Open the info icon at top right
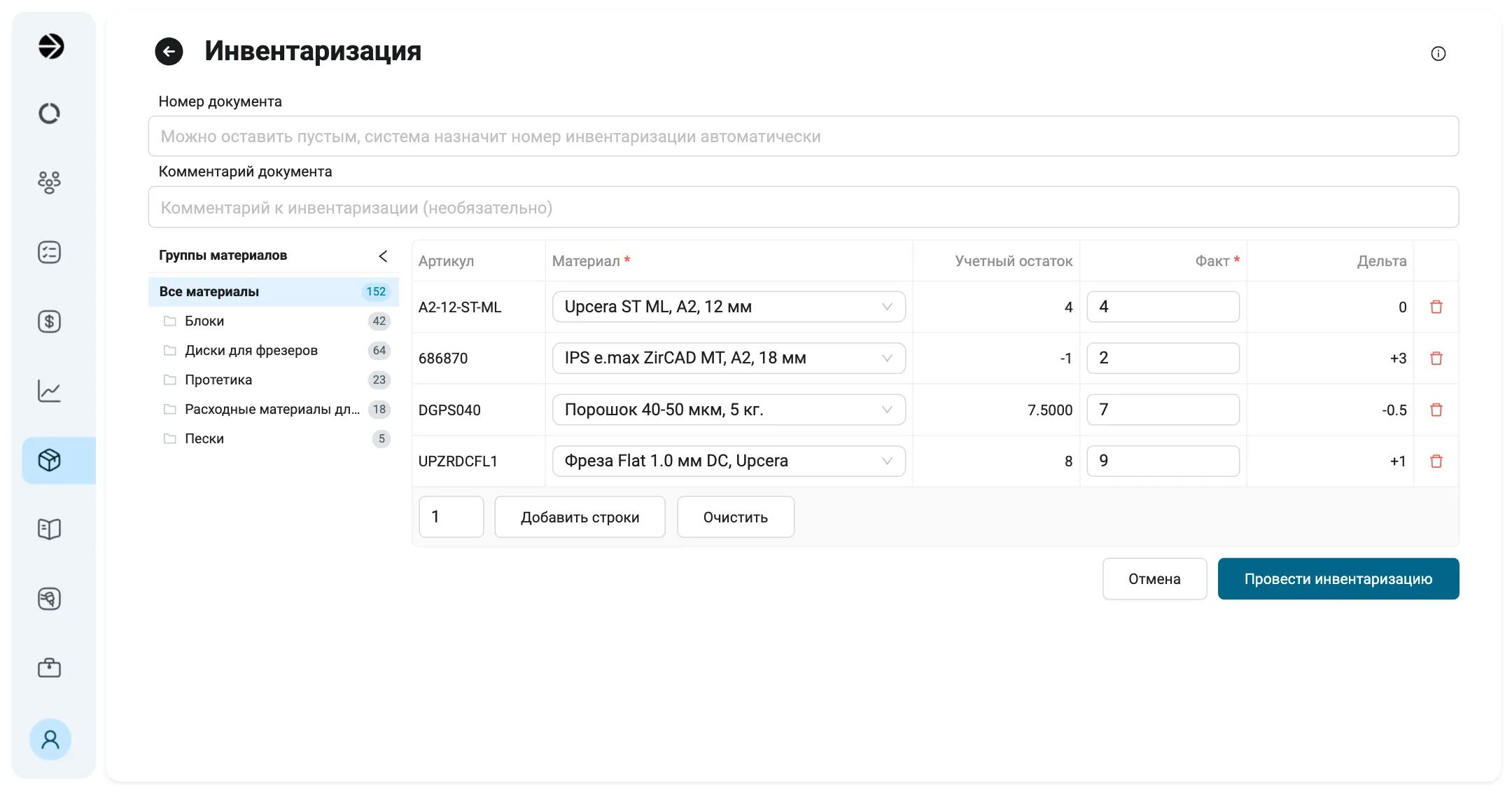The height and width of the screenshot is (792, 1512). click(x=1438, y=54)
